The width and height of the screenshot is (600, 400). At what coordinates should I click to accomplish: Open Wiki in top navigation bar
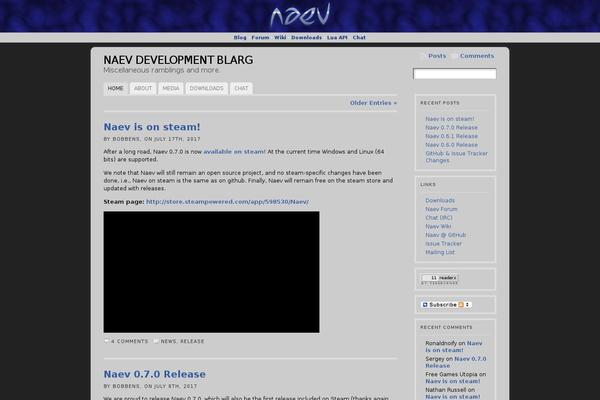click(x=280, y=38)
